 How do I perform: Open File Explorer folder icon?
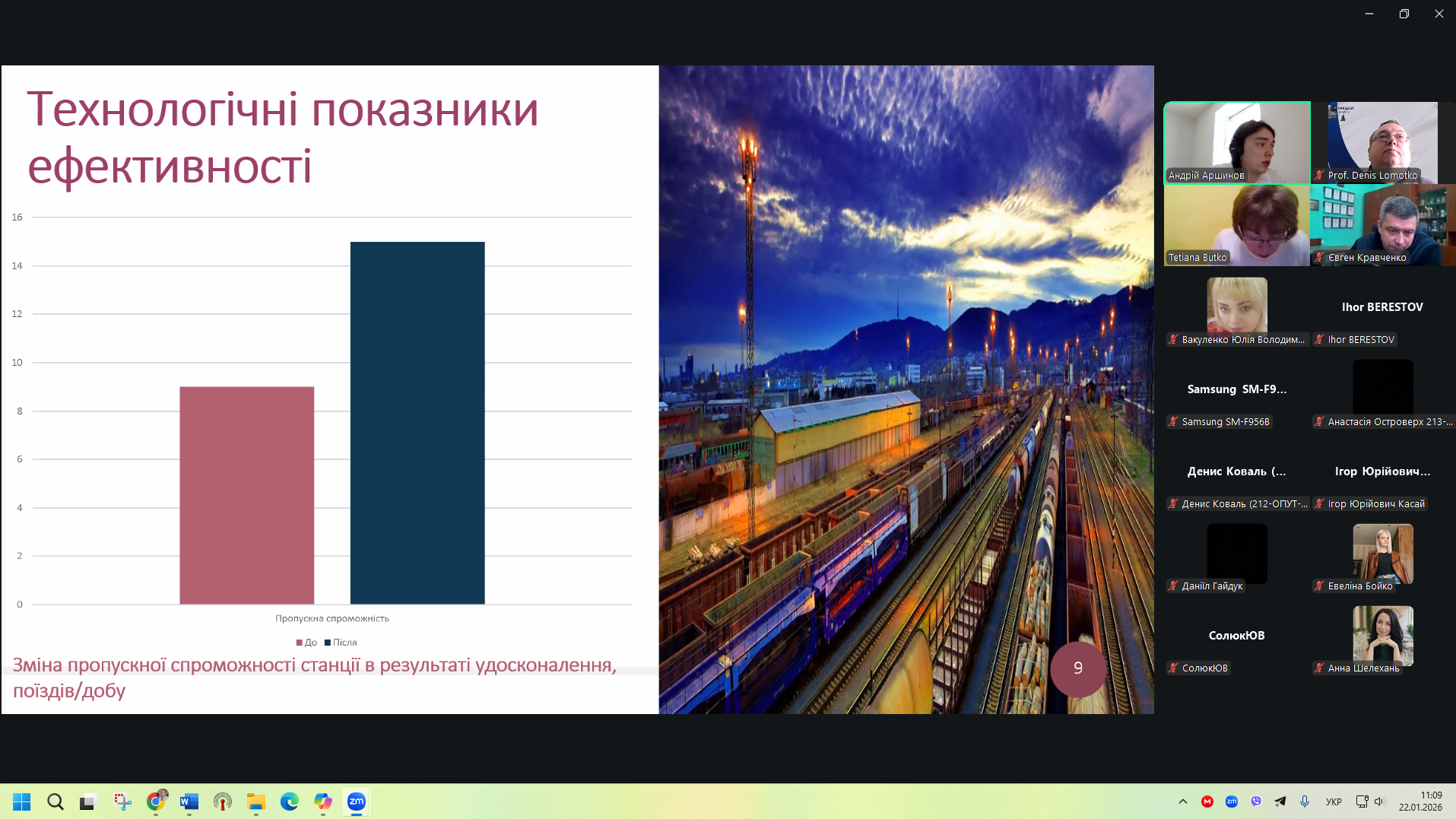256,802
